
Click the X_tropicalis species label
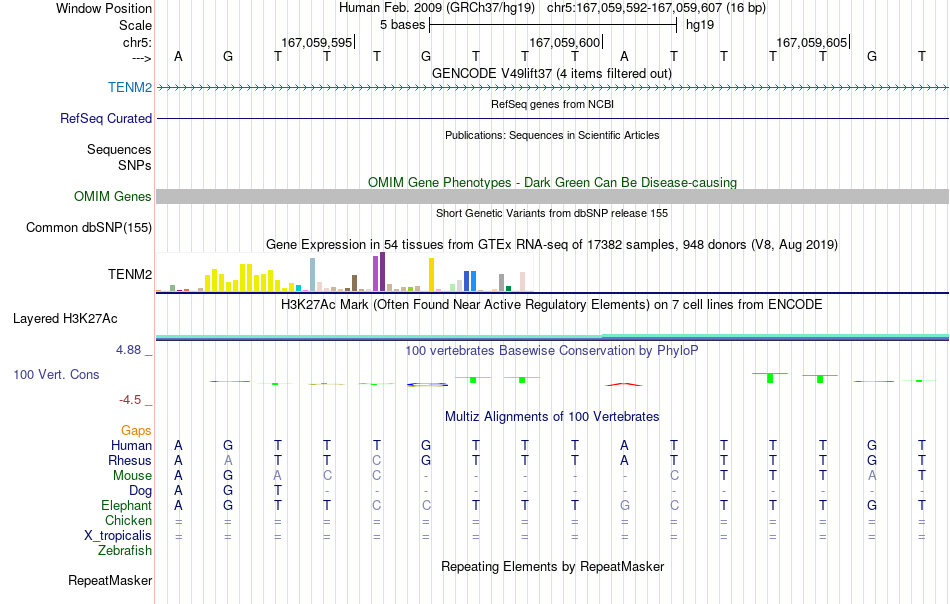coord(118,536)
